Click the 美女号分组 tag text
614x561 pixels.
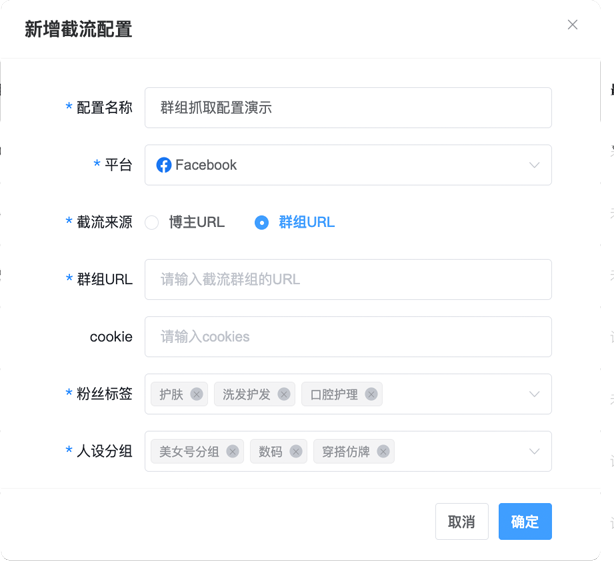point(189,452)
